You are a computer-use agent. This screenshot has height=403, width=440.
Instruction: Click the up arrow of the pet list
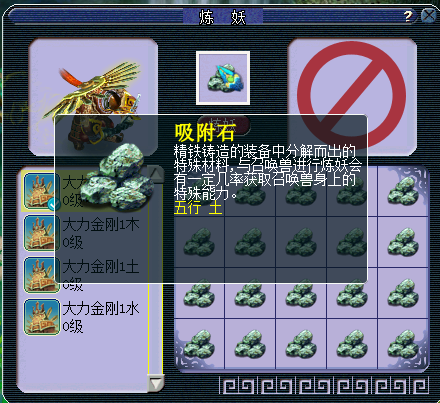pyautogui.click(x=156, y=173)
